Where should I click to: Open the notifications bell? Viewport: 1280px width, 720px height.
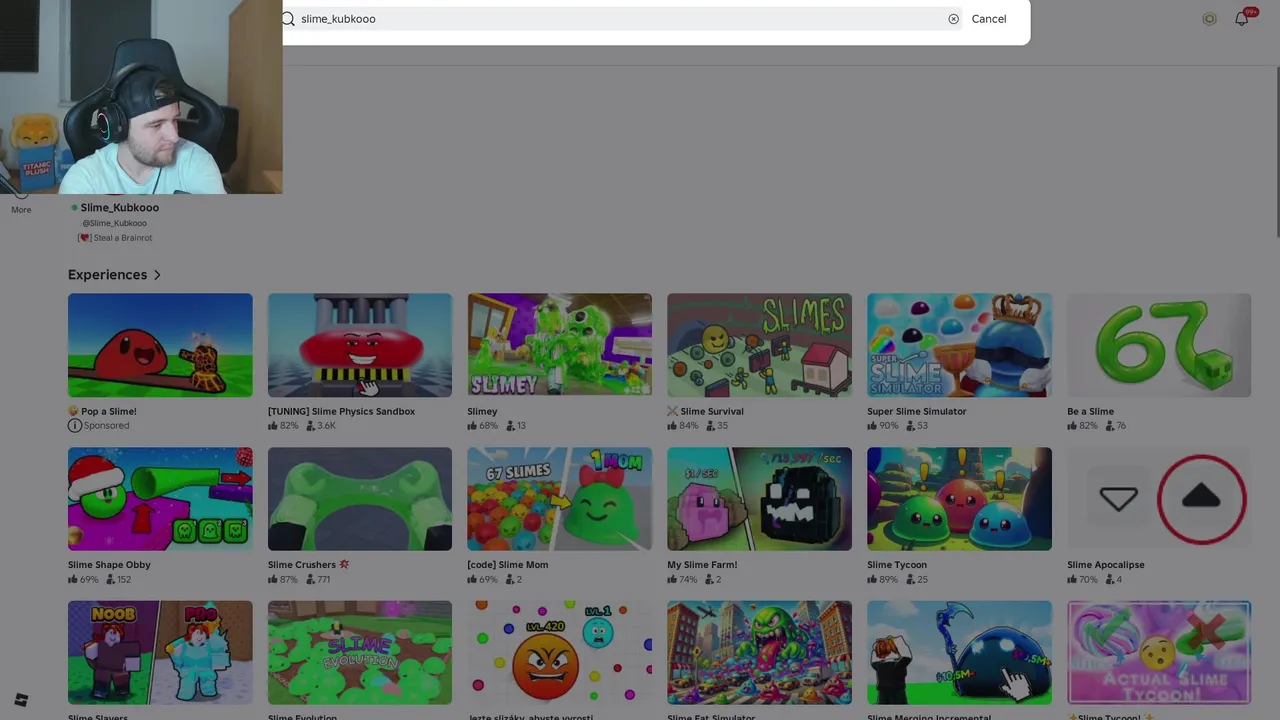pos(1241,19)
